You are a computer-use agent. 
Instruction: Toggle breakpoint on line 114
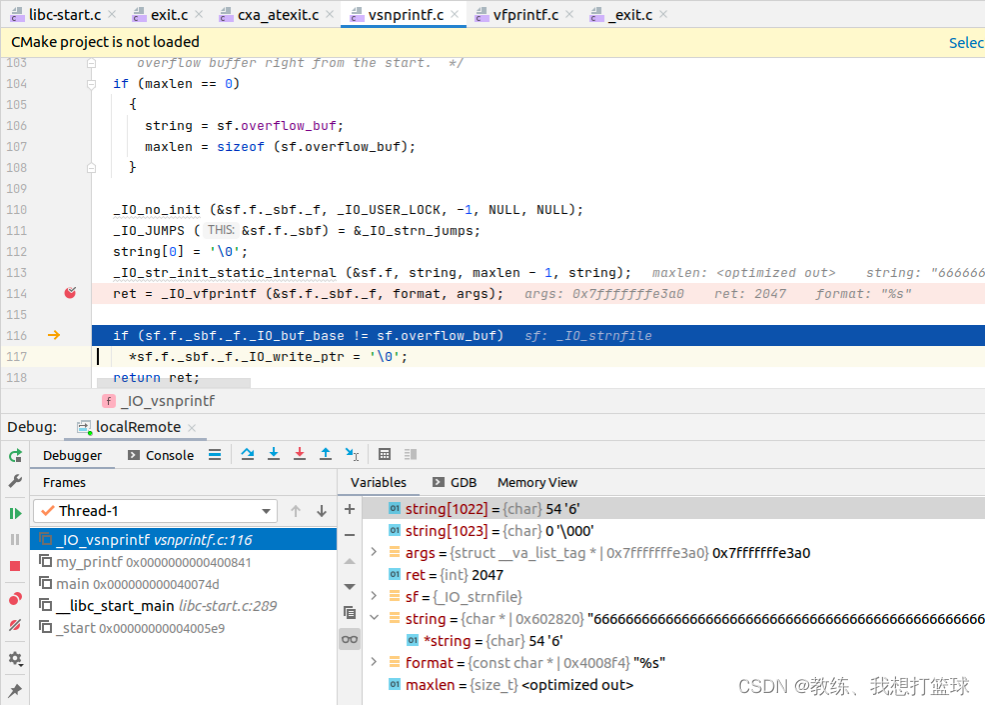(70, 293)
